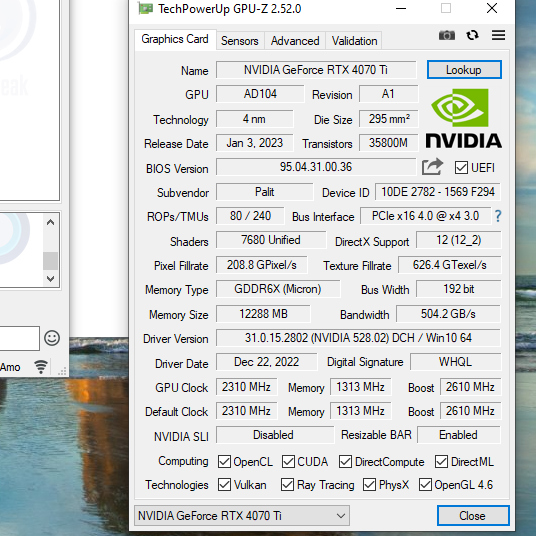Click the Technology value 4 nm
This screenshot has width=536, height=536.
(254, 119)
